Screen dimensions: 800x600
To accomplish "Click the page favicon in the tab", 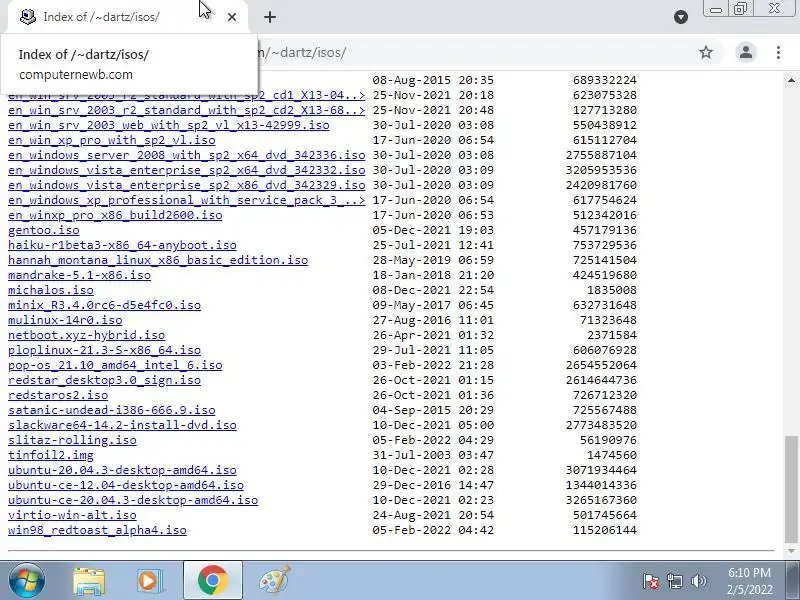I will pos(28,17).
